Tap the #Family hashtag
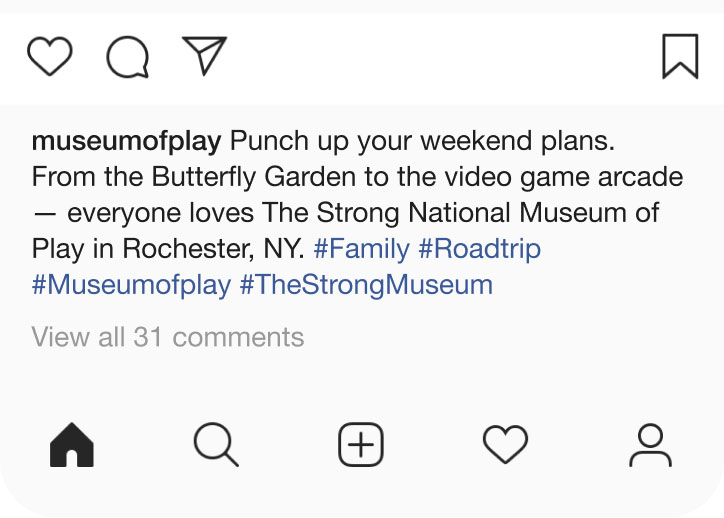Viewport: 724px width, 518px height. [x=362, y=249]
